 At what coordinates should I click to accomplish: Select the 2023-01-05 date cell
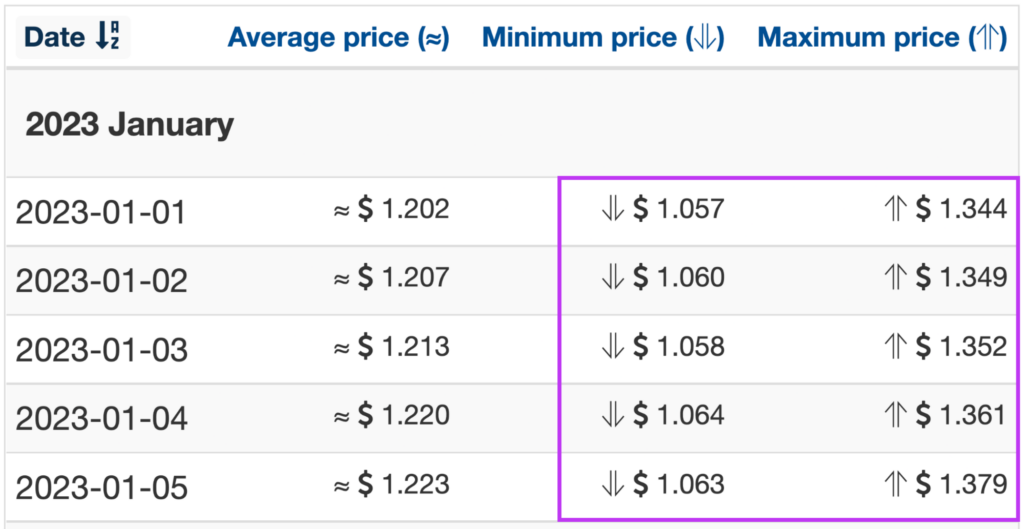(101, 488)
